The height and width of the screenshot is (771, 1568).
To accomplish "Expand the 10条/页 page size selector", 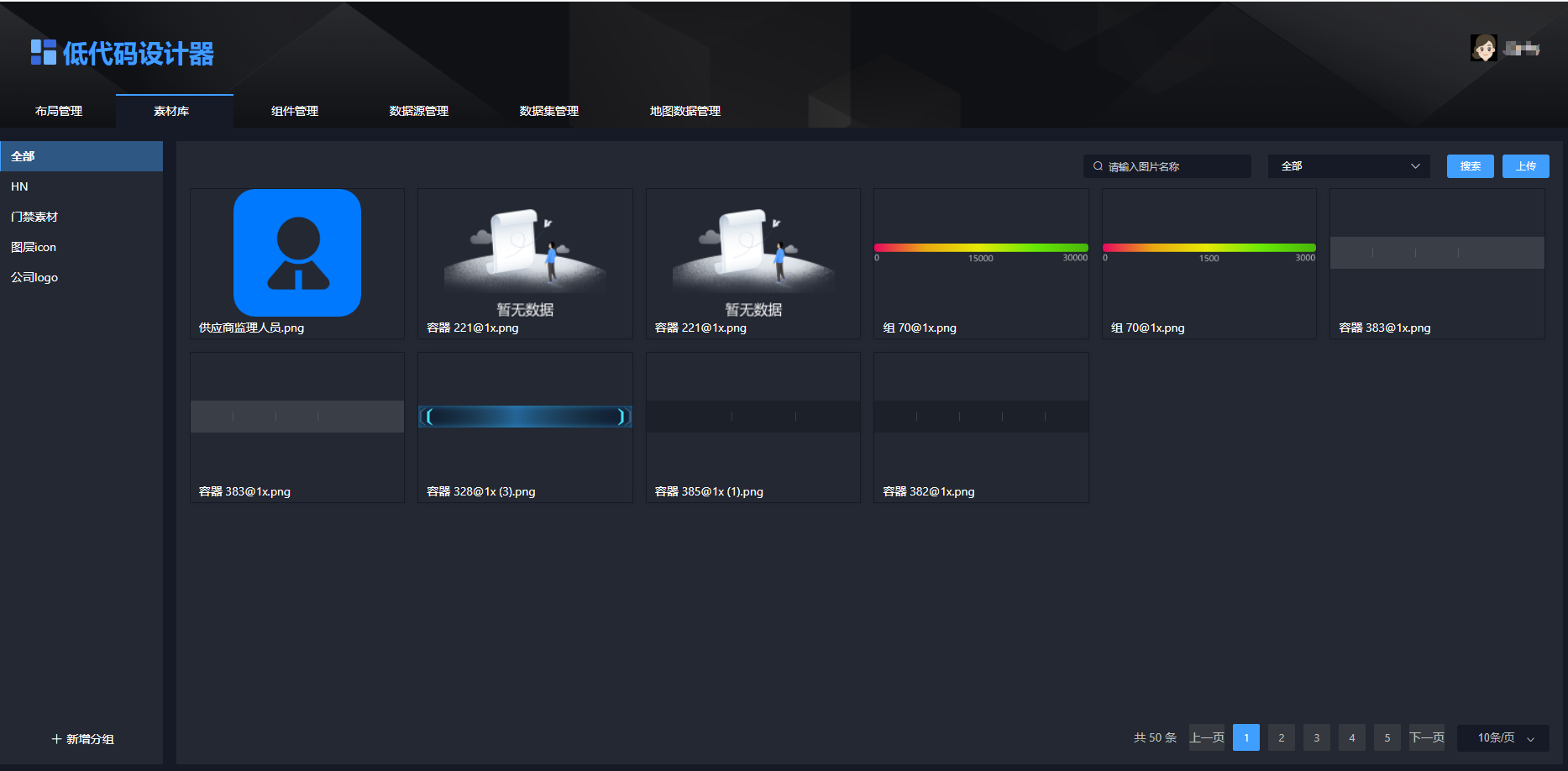I will click(x=1502, y=737).
